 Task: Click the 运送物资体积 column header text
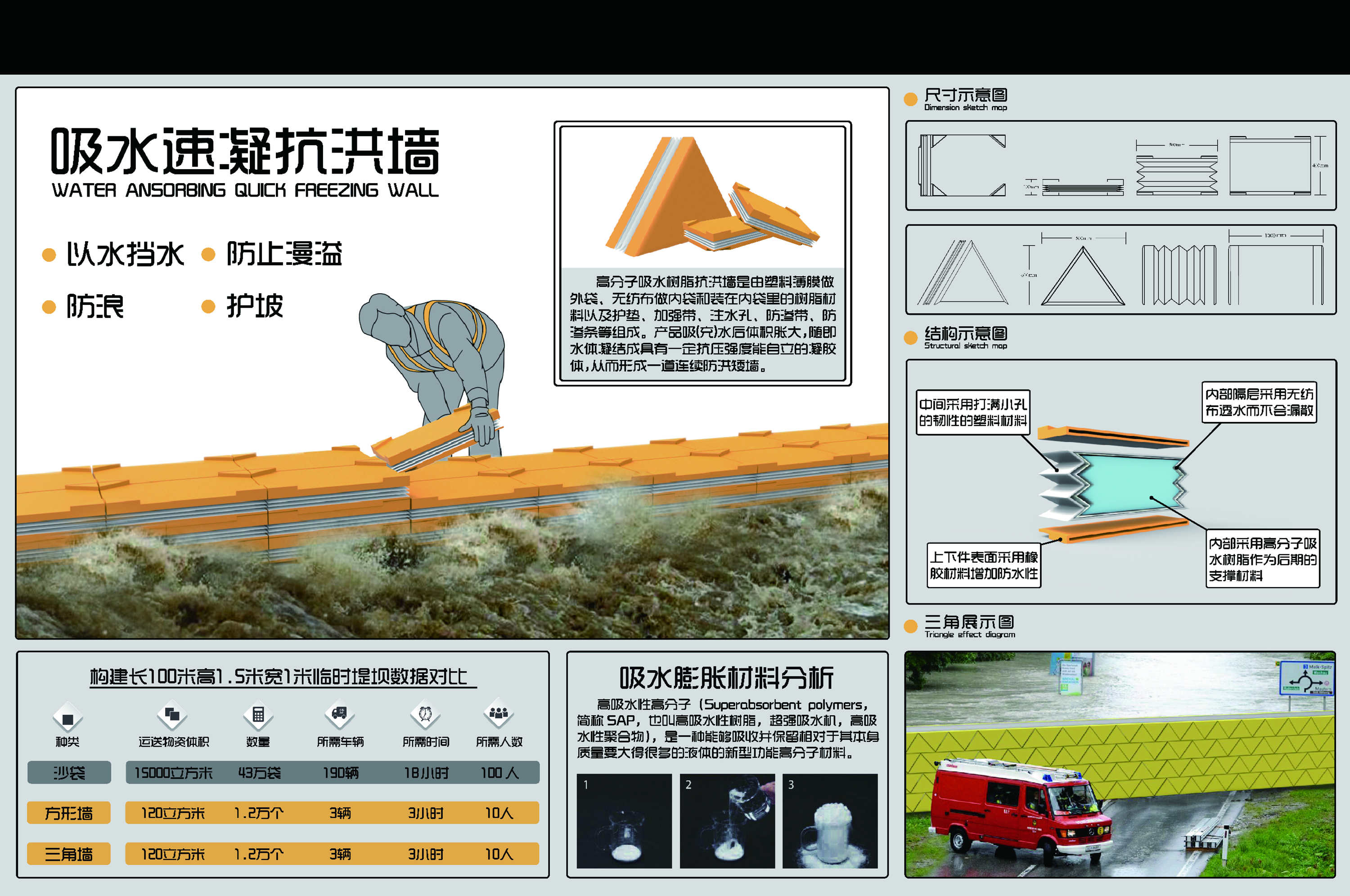click(174, 742)
